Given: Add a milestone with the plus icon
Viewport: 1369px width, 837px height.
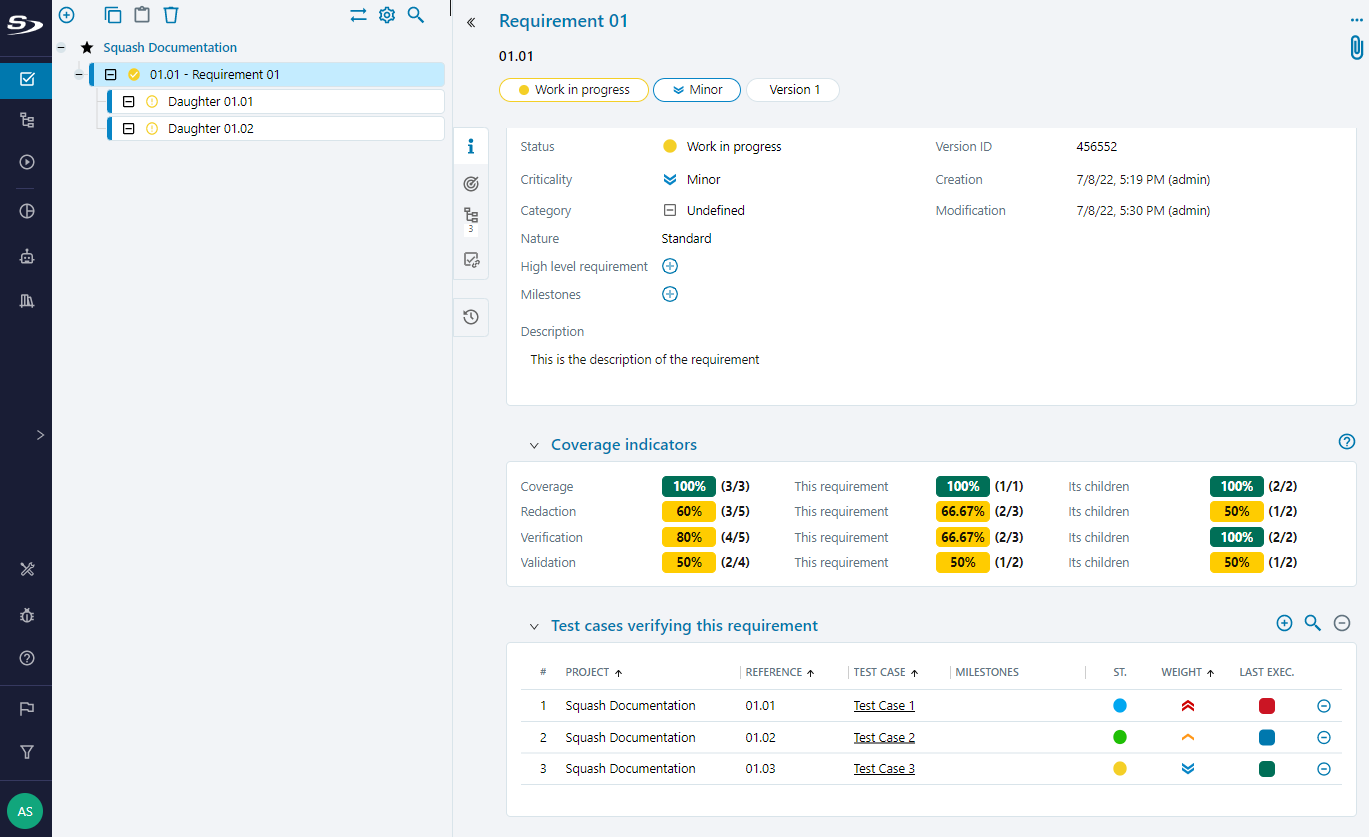Looking at the screenshot, I should click(x=670, y=294).
